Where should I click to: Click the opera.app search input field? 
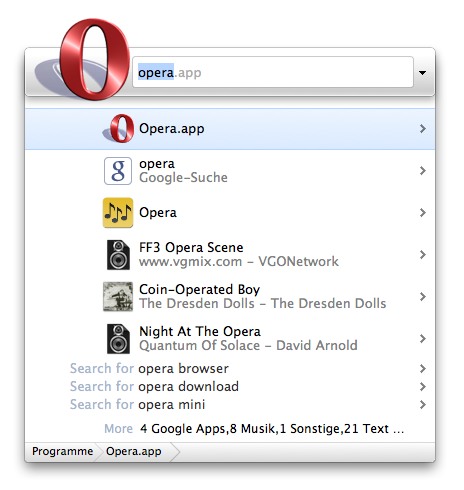click(x=273, y=72)
